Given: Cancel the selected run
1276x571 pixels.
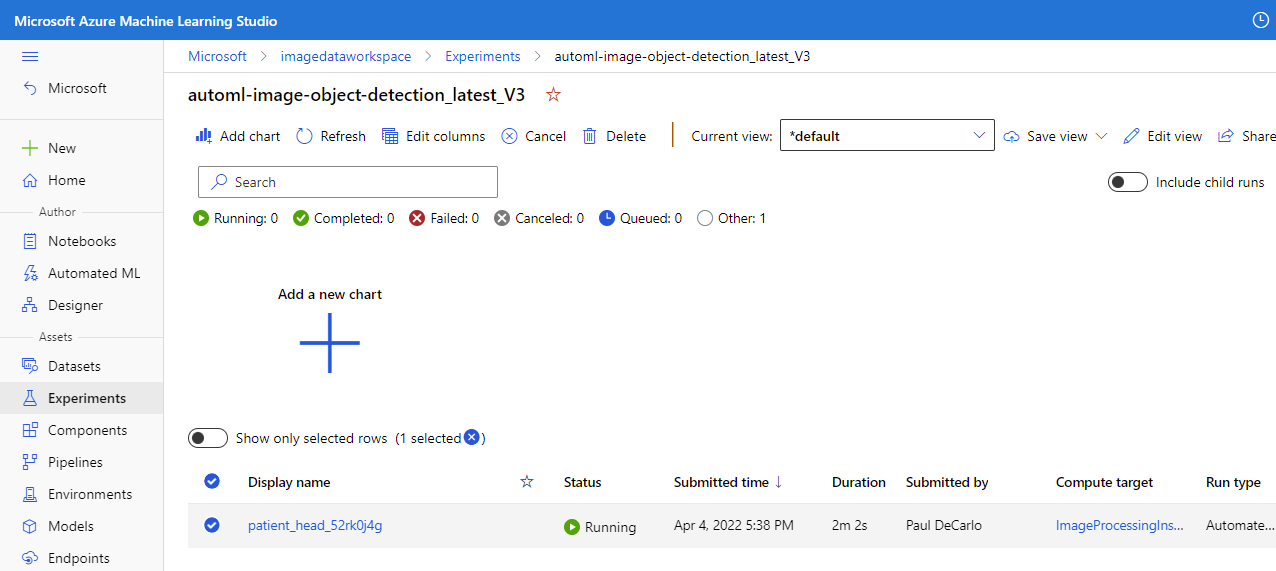Looking at the screenshot, I should click(x=533, y=136).
